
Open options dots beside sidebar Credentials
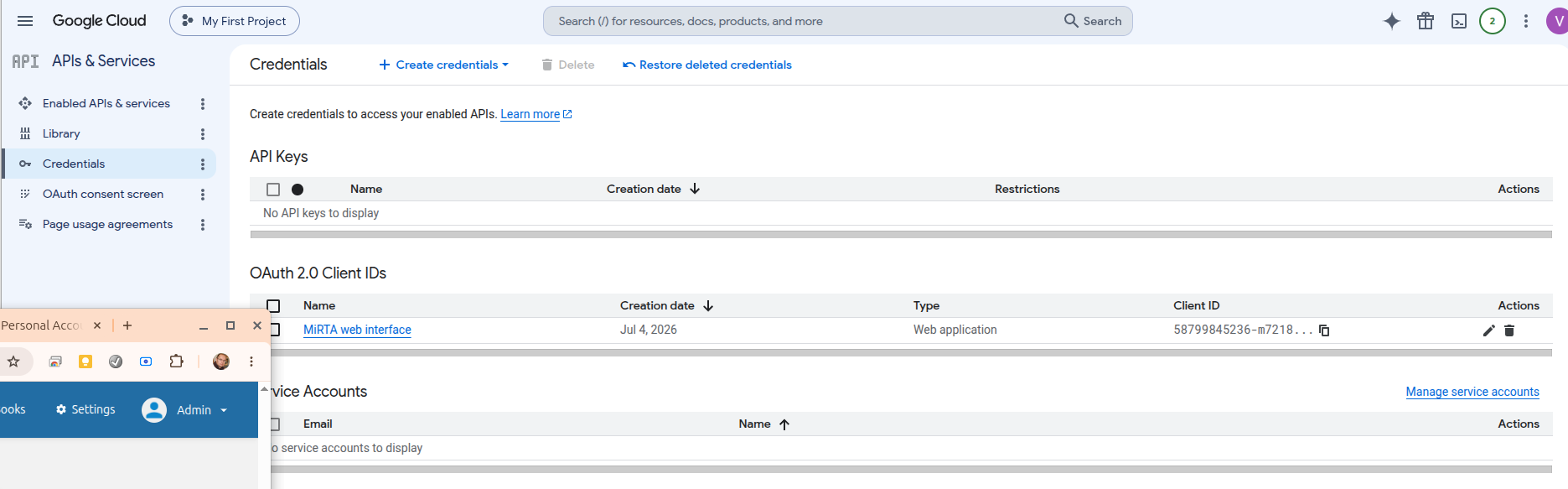(203, 164)
